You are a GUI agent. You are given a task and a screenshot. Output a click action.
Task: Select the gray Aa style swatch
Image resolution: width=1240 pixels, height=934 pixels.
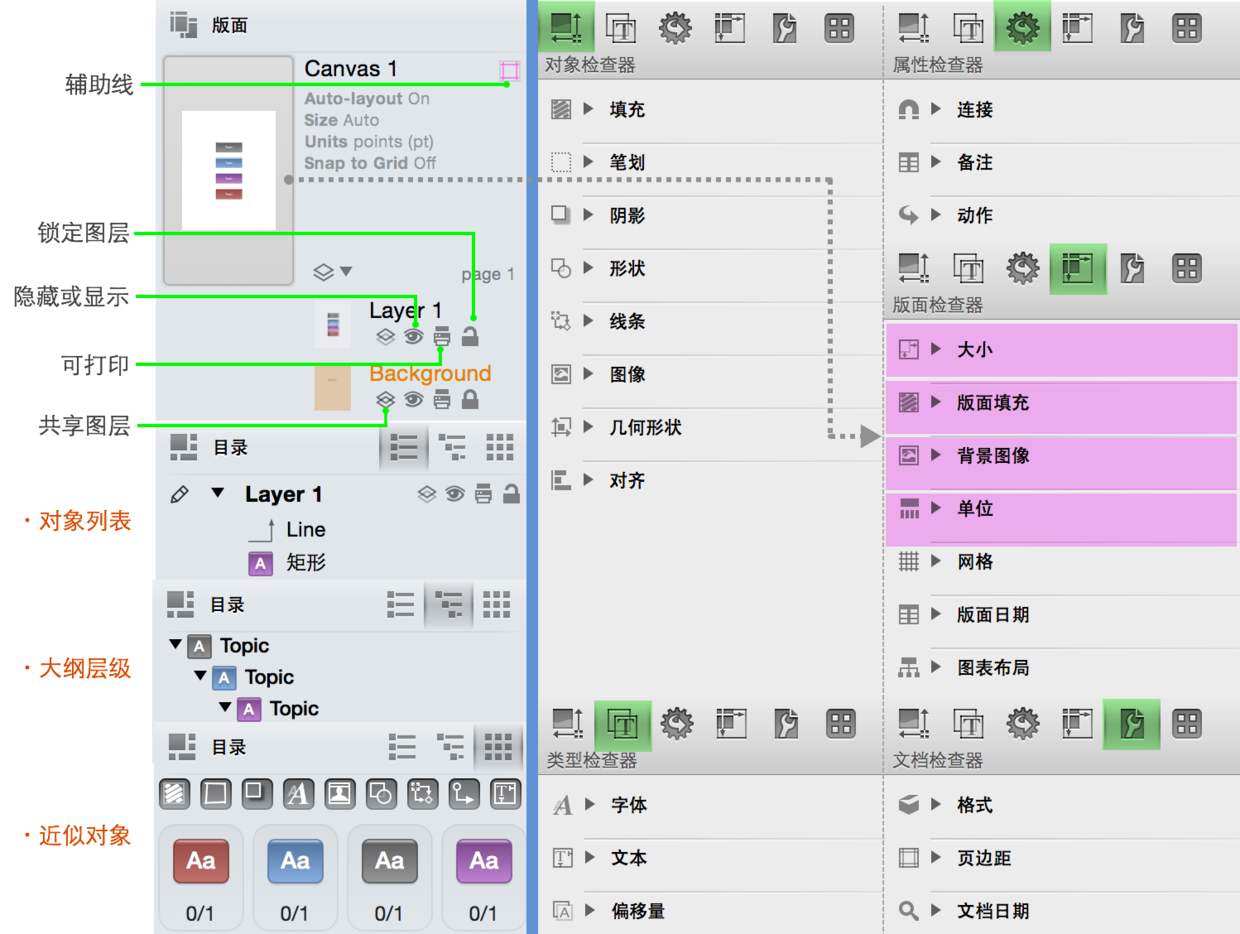(x=390, y=861)
